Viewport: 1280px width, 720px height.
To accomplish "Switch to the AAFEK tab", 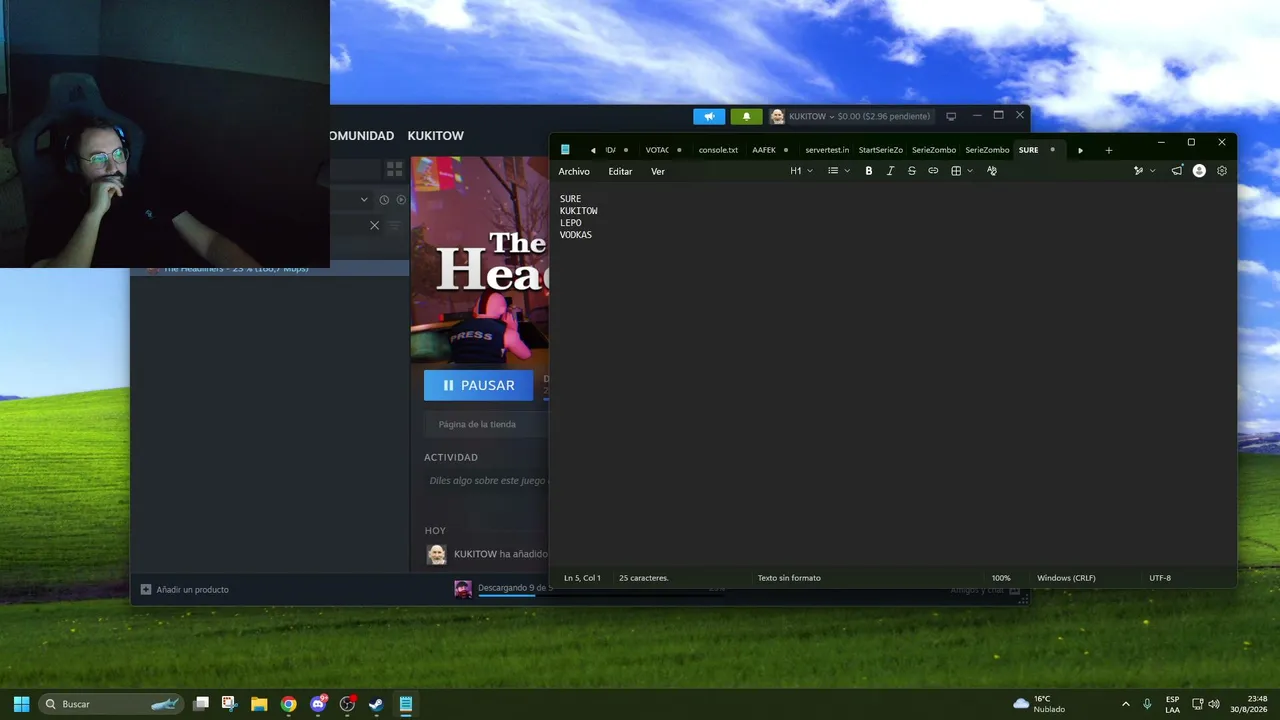I will 764,150.
